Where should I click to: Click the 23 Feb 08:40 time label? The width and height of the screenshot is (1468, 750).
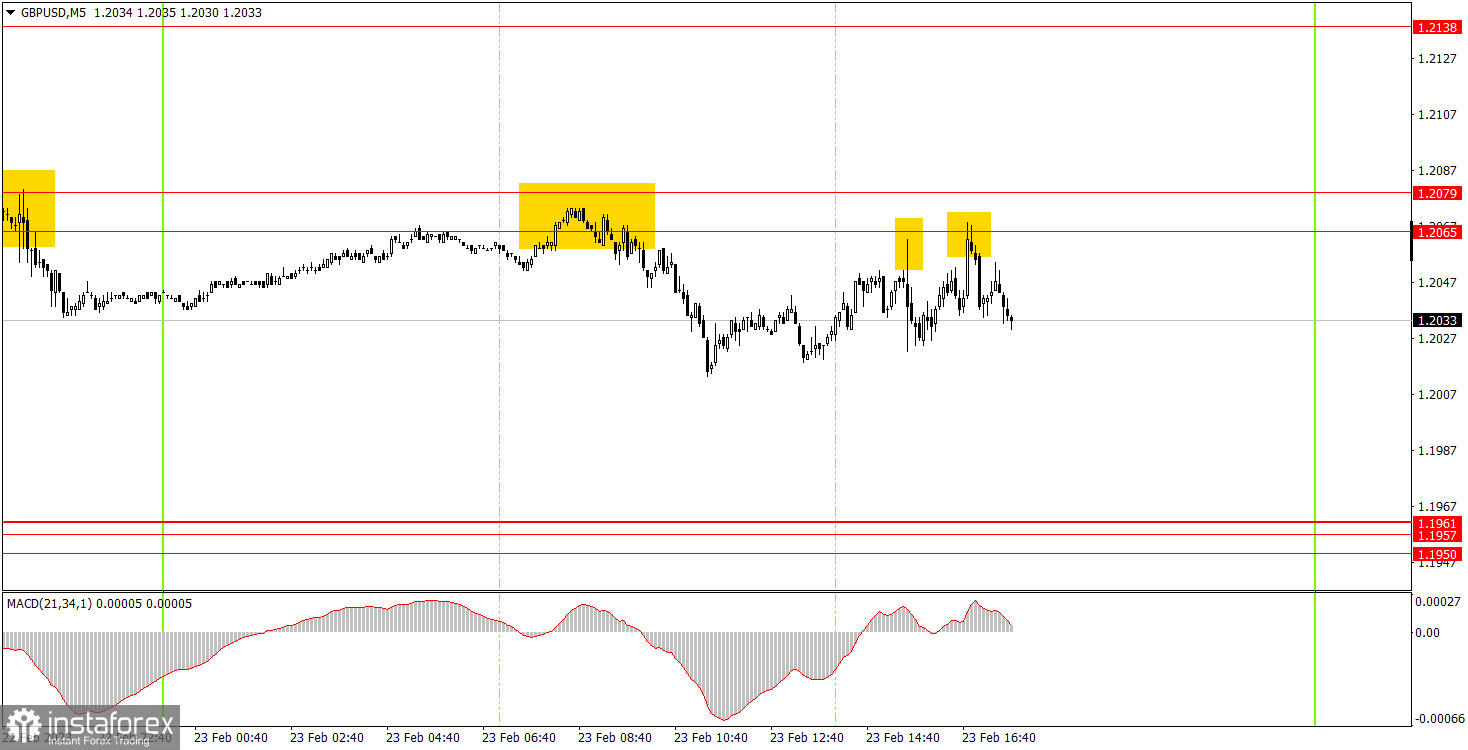point(615,738)
